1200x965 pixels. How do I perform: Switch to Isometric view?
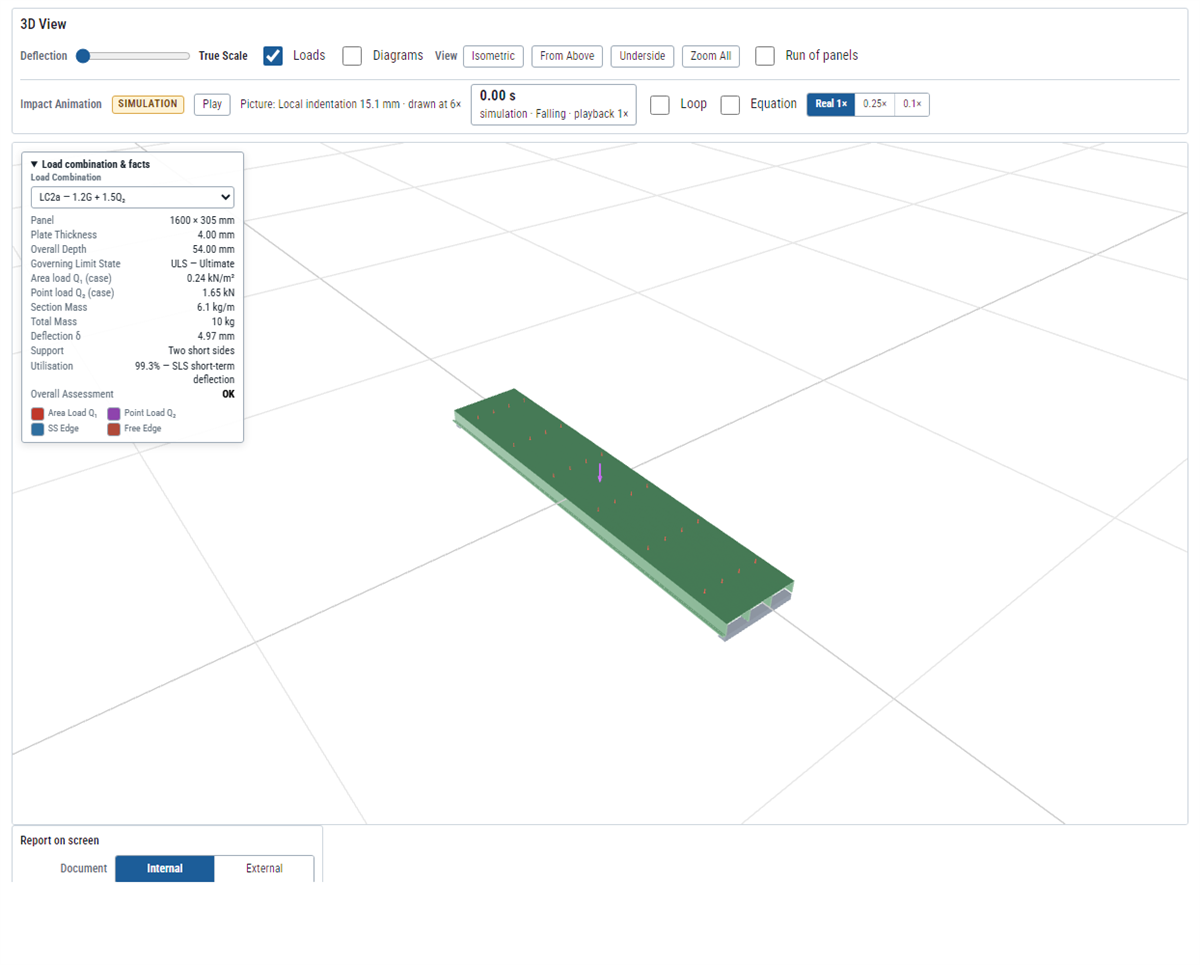tap(493, 56)
